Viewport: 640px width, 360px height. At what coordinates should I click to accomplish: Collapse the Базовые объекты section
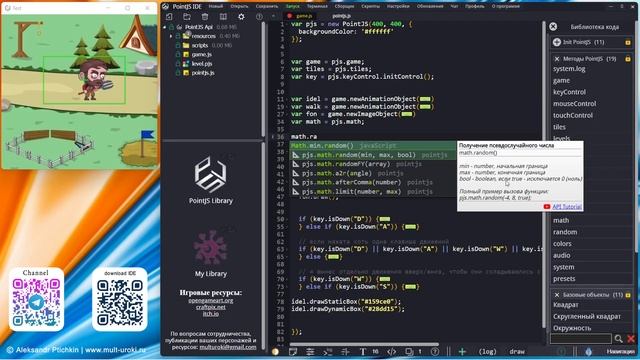click(557, 295)
